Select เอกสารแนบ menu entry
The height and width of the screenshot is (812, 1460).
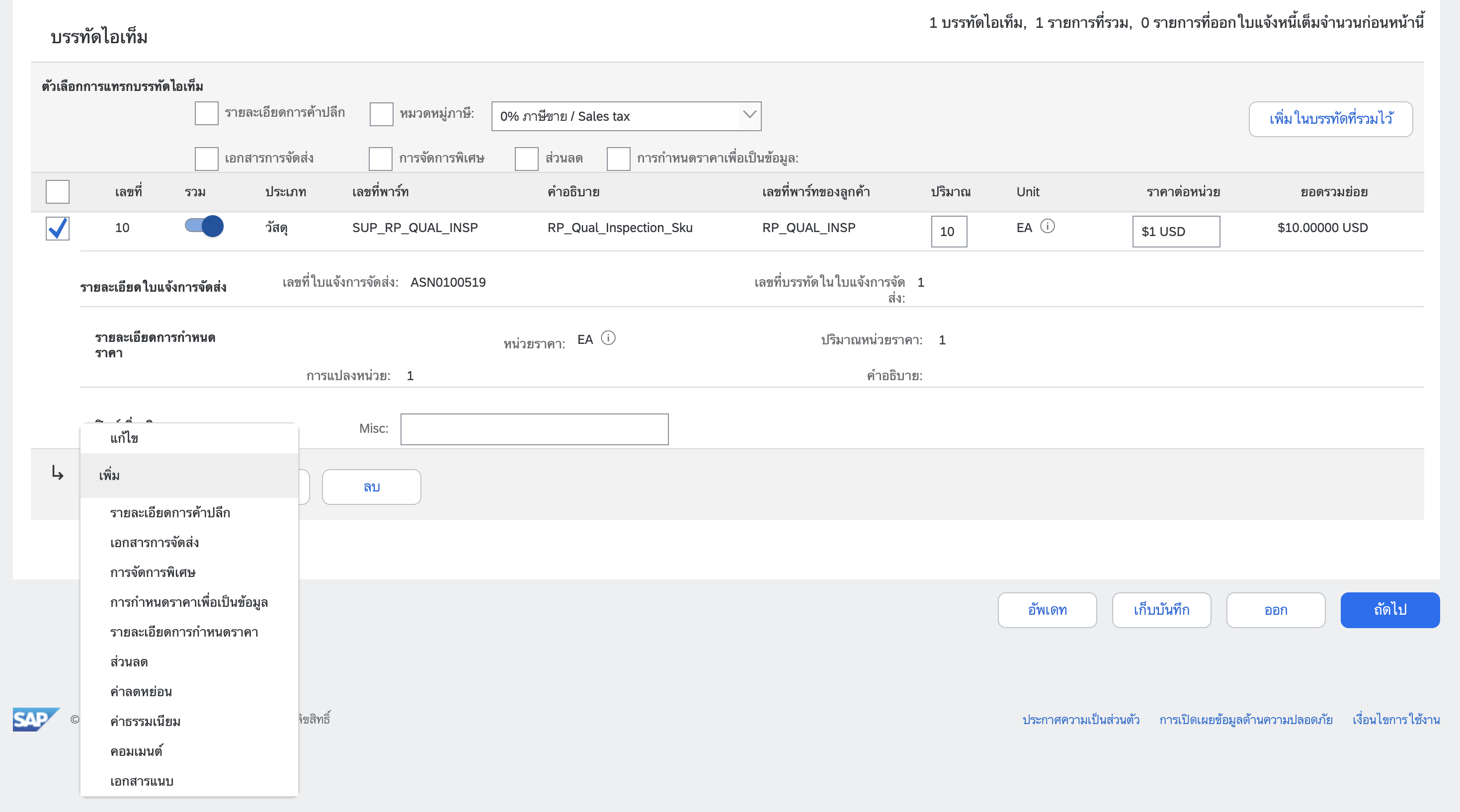[x=142, y=781]
